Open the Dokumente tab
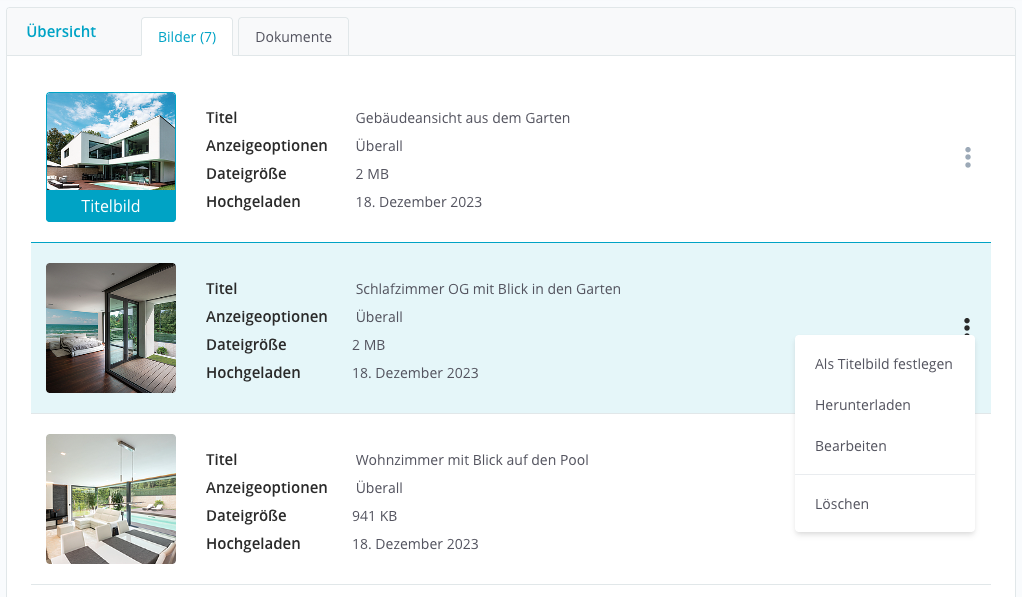 (293, 37)
